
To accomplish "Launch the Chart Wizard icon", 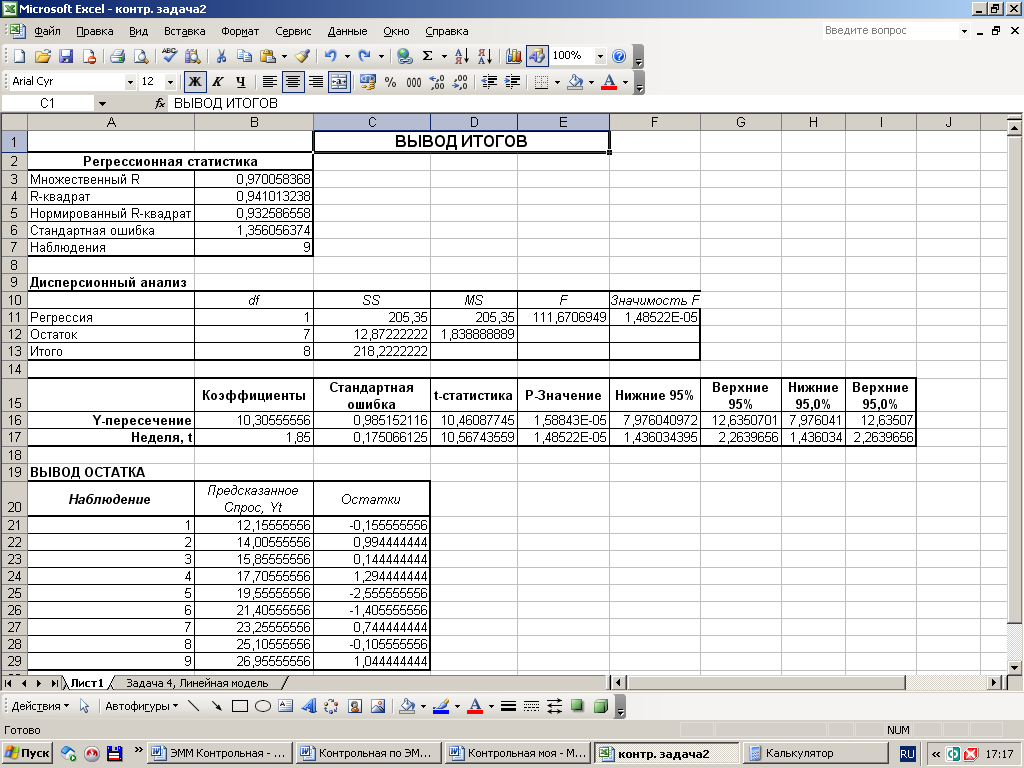I will click(x=514, y=56).
